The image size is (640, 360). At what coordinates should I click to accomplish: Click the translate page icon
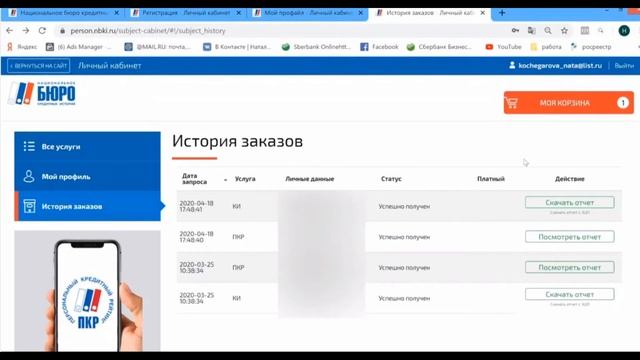pyautogui.click(x=531, y=31)
